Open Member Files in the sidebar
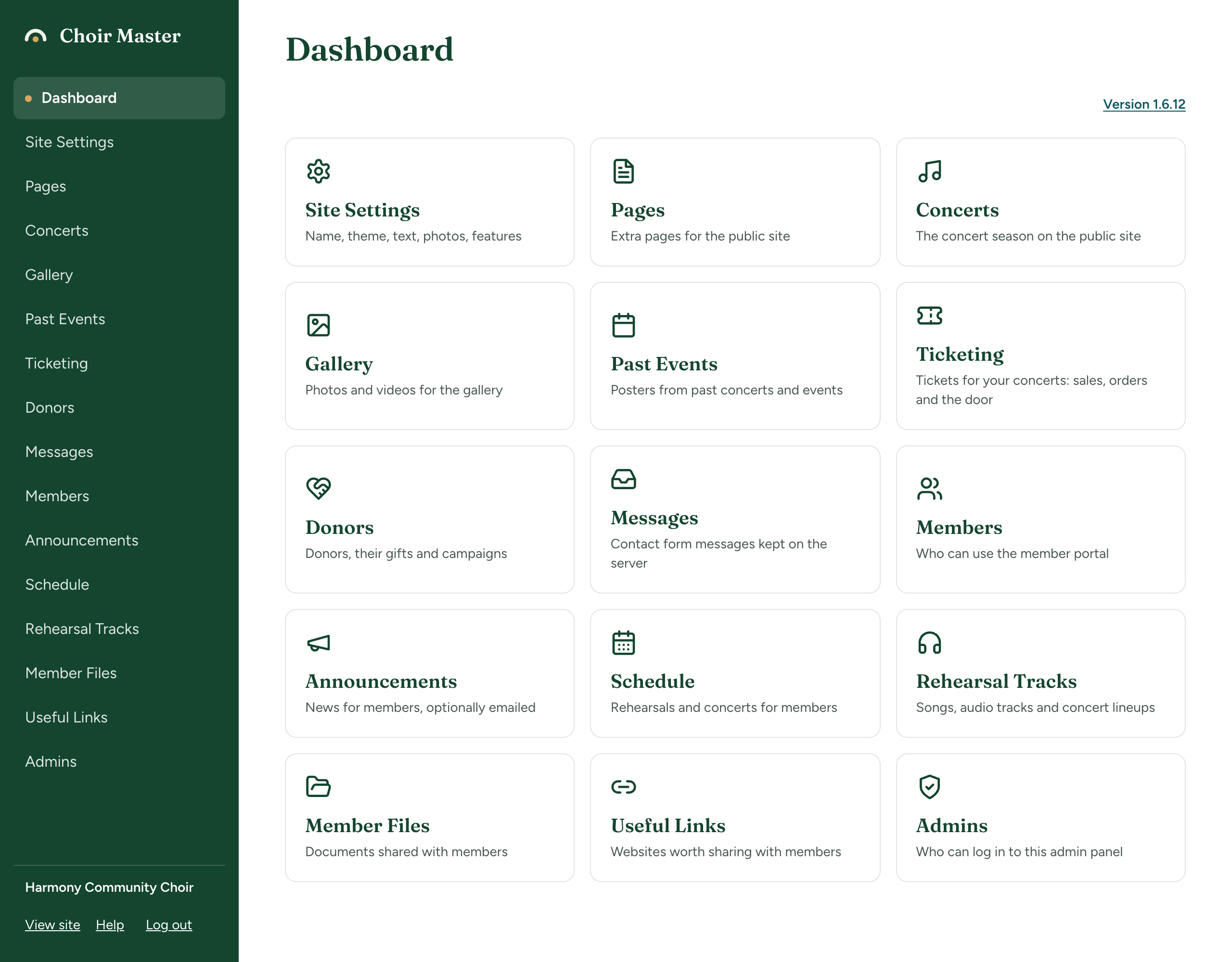 pos(119,673)
